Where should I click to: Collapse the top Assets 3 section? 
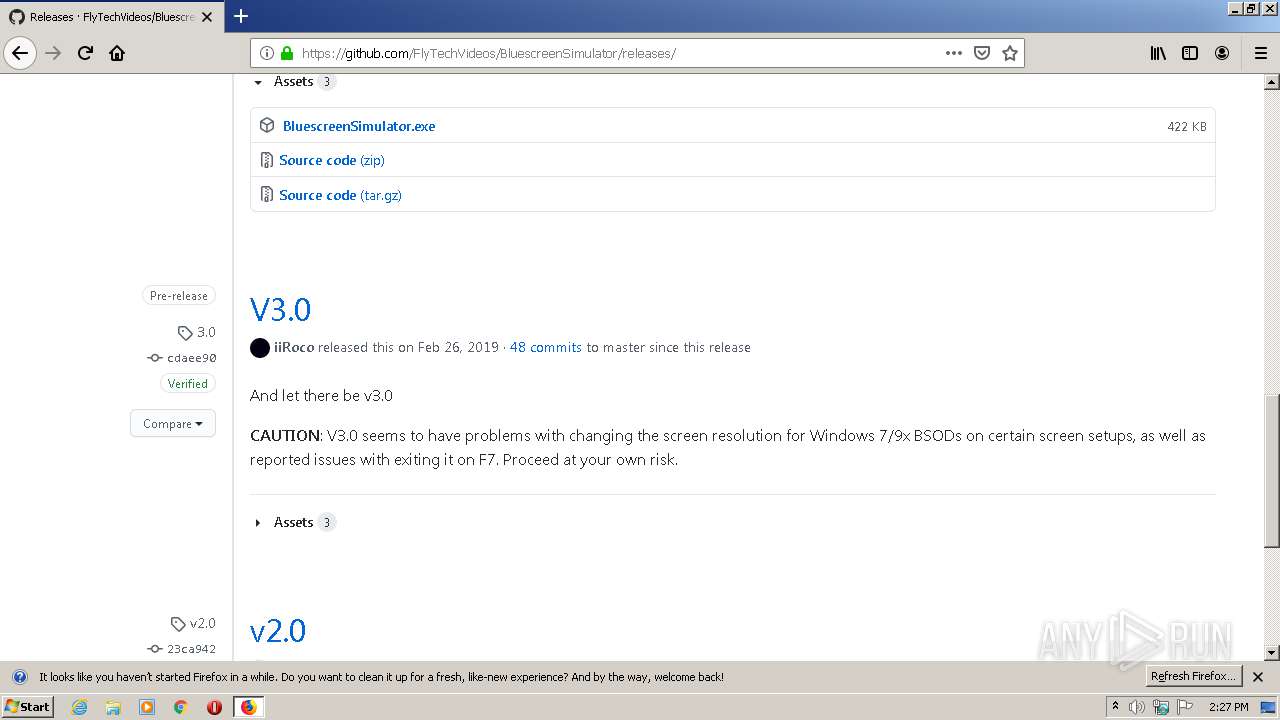(294, 81)
